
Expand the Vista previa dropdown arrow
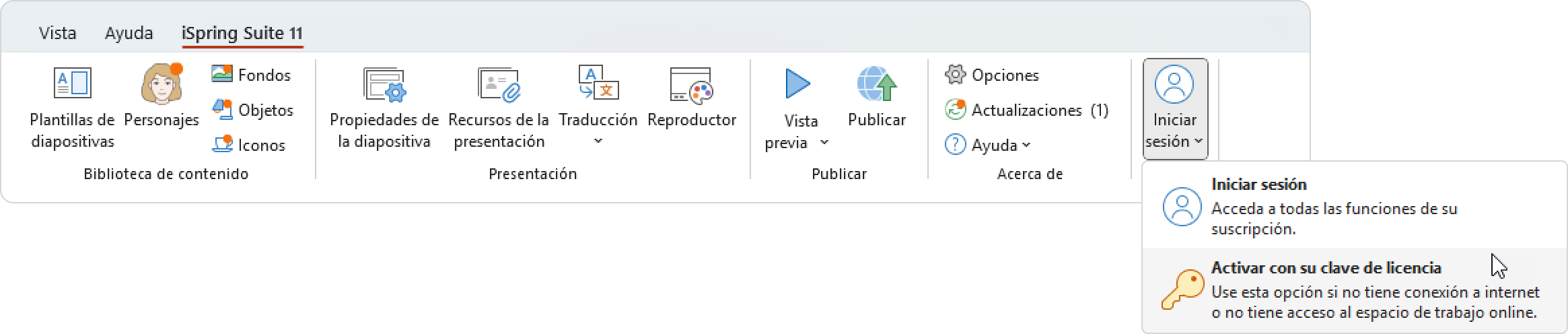[824, 143]
